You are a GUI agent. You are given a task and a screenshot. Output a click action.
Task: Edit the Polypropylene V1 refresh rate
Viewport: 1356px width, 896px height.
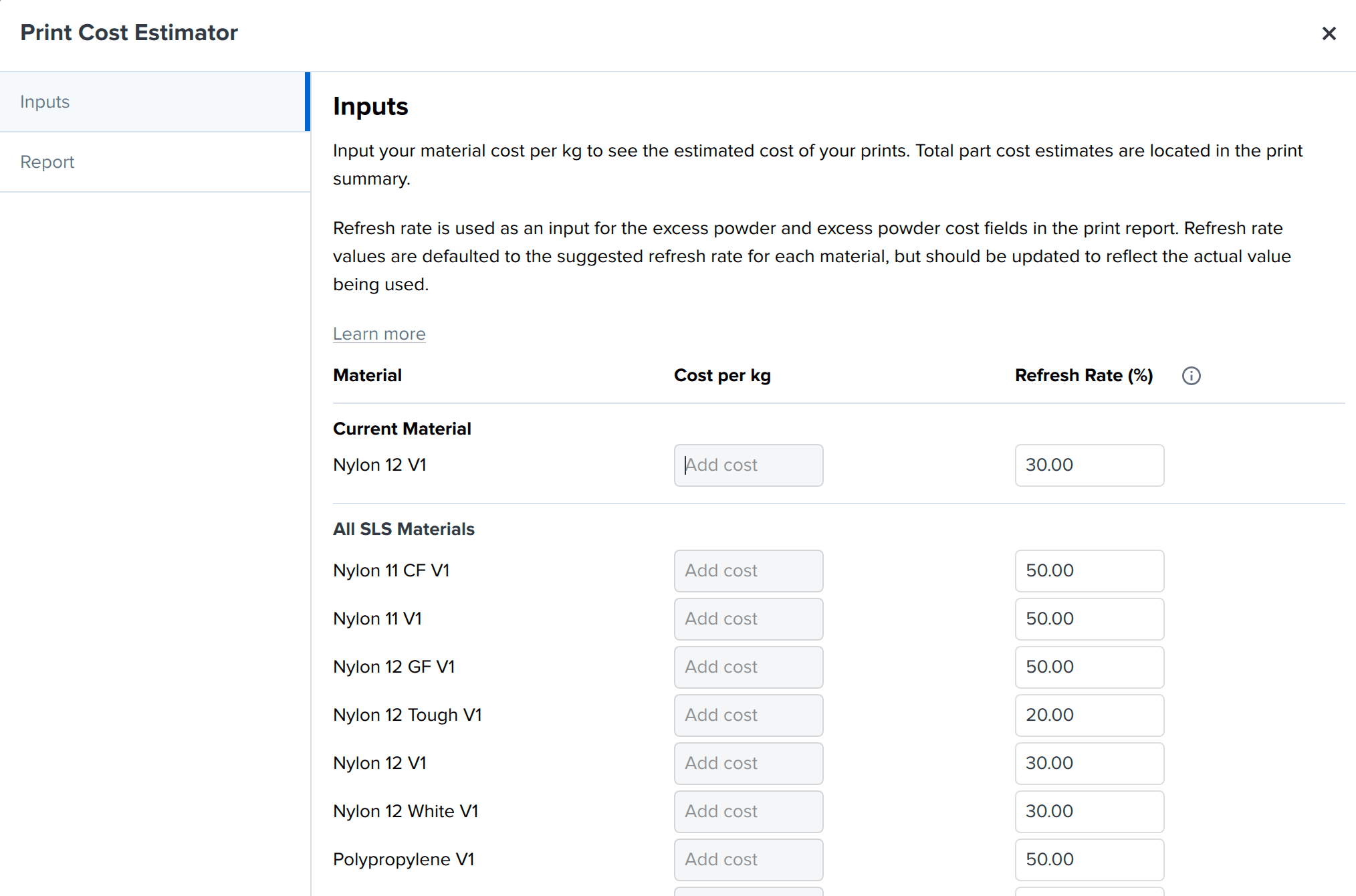1089,860
